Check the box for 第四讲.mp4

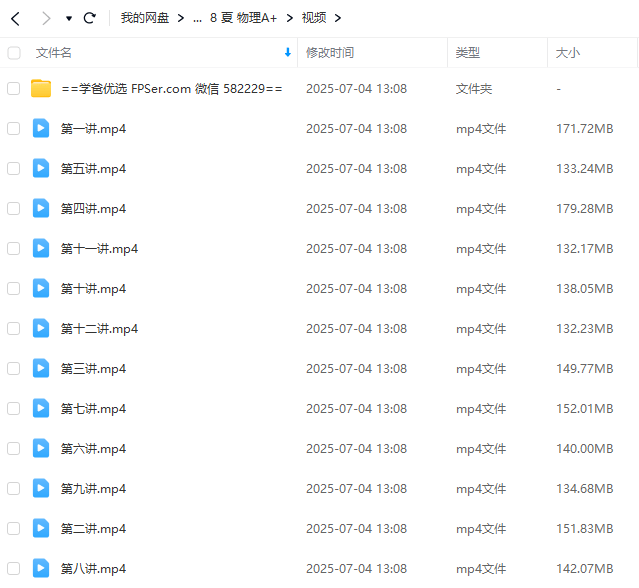coord(13,208)
